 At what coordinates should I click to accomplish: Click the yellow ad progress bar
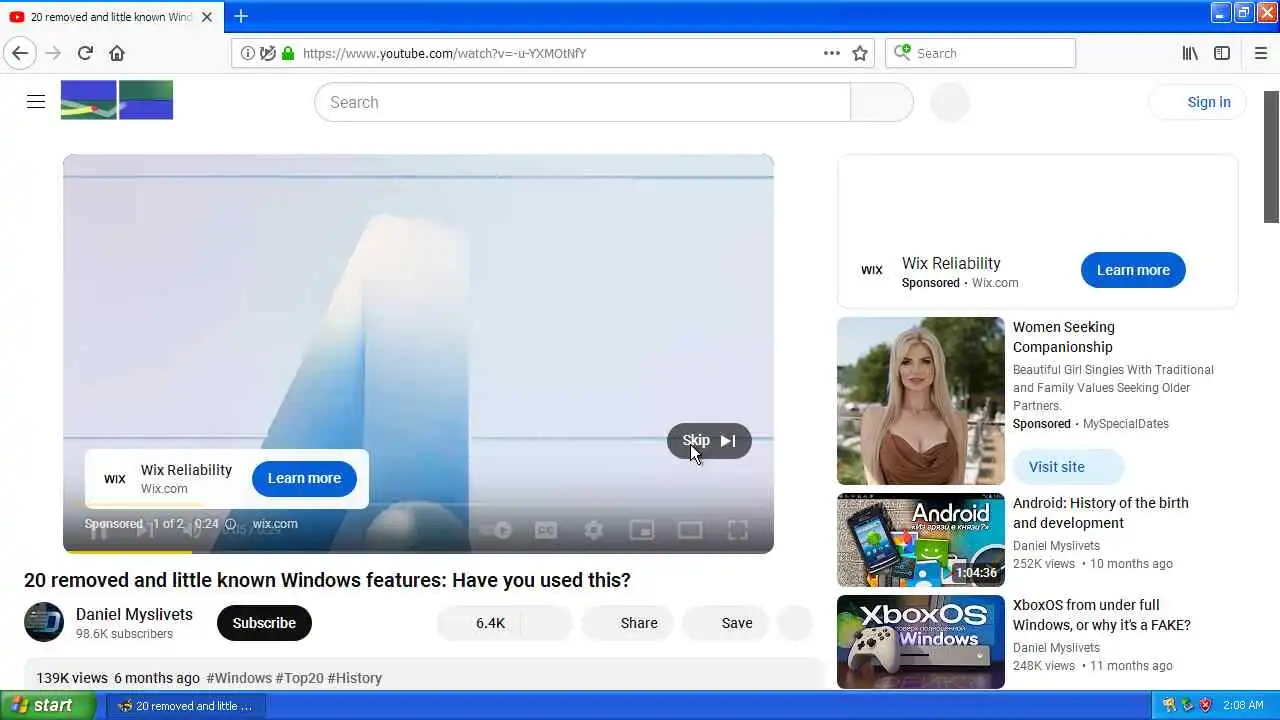(127, 551)
